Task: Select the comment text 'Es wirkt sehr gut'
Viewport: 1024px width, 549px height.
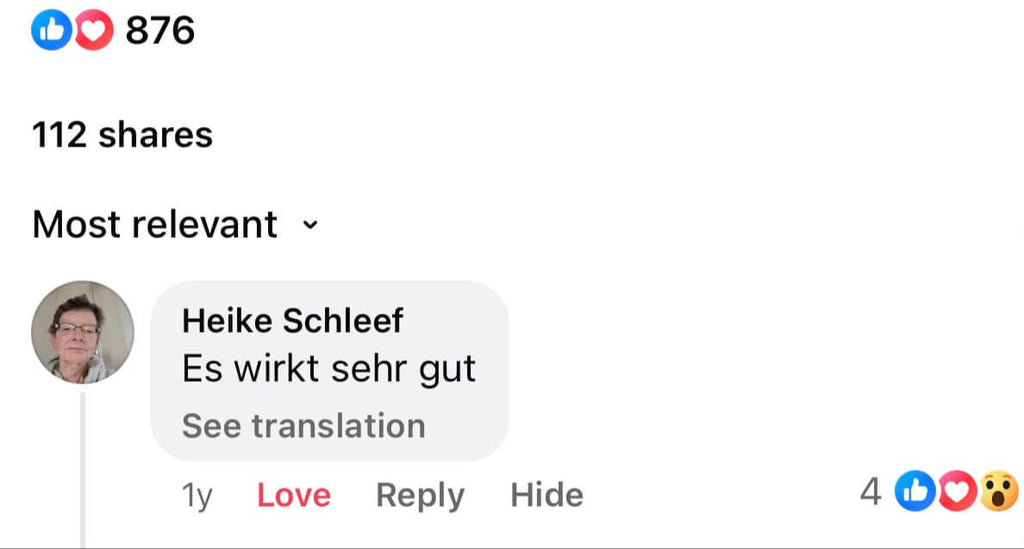Action: [x=329, y=370]
